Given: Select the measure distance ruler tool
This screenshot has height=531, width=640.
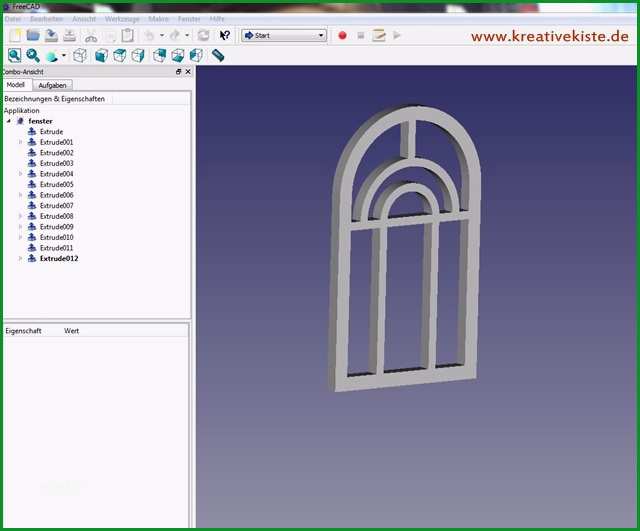Looking at the screenshot, I should click(218, 56).
